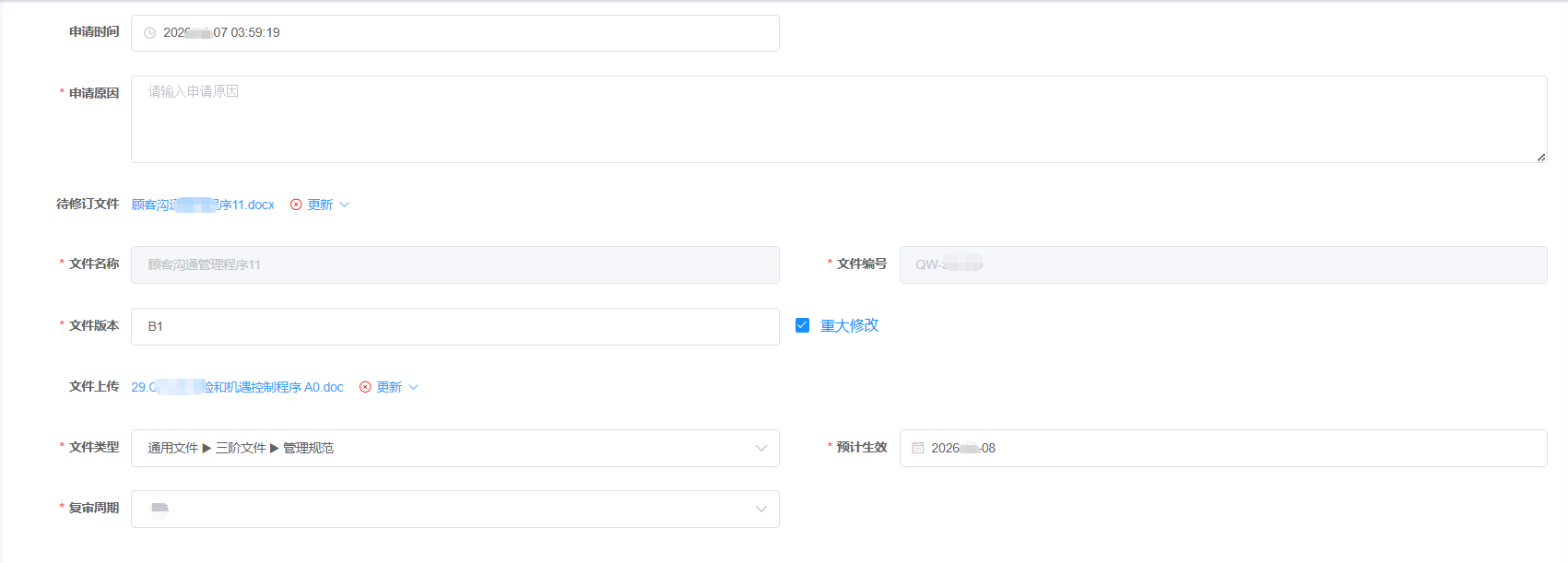Screen dimensions: 1568x563
Task: Click the 申请原因 field label
Action: pos(94,93)
